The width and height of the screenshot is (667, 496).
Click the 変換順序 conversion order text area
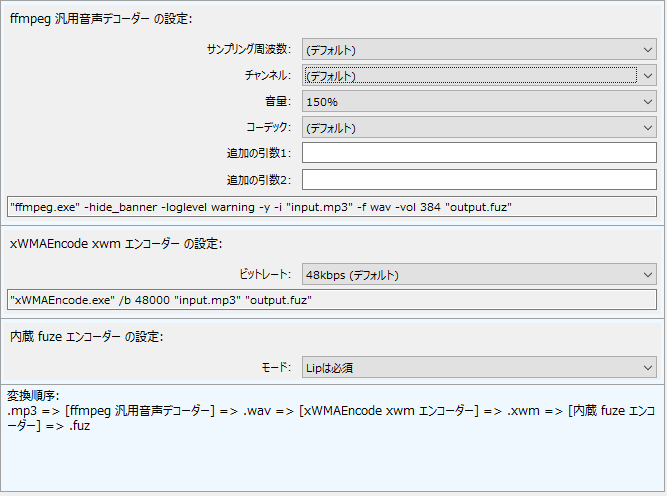pos(332,438)
